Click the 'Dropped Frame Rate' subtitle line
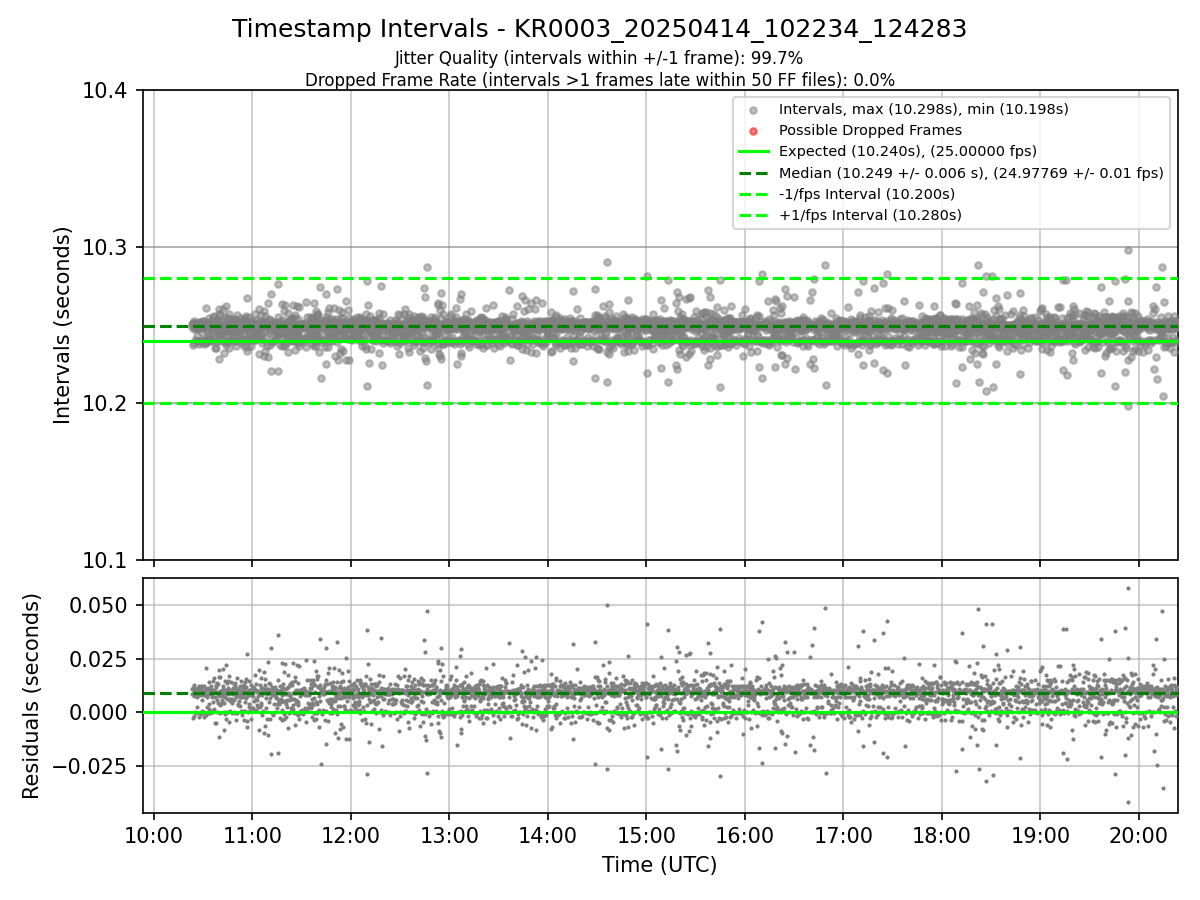This screenshot has width=1200, height=900. [x=599, y=80]
